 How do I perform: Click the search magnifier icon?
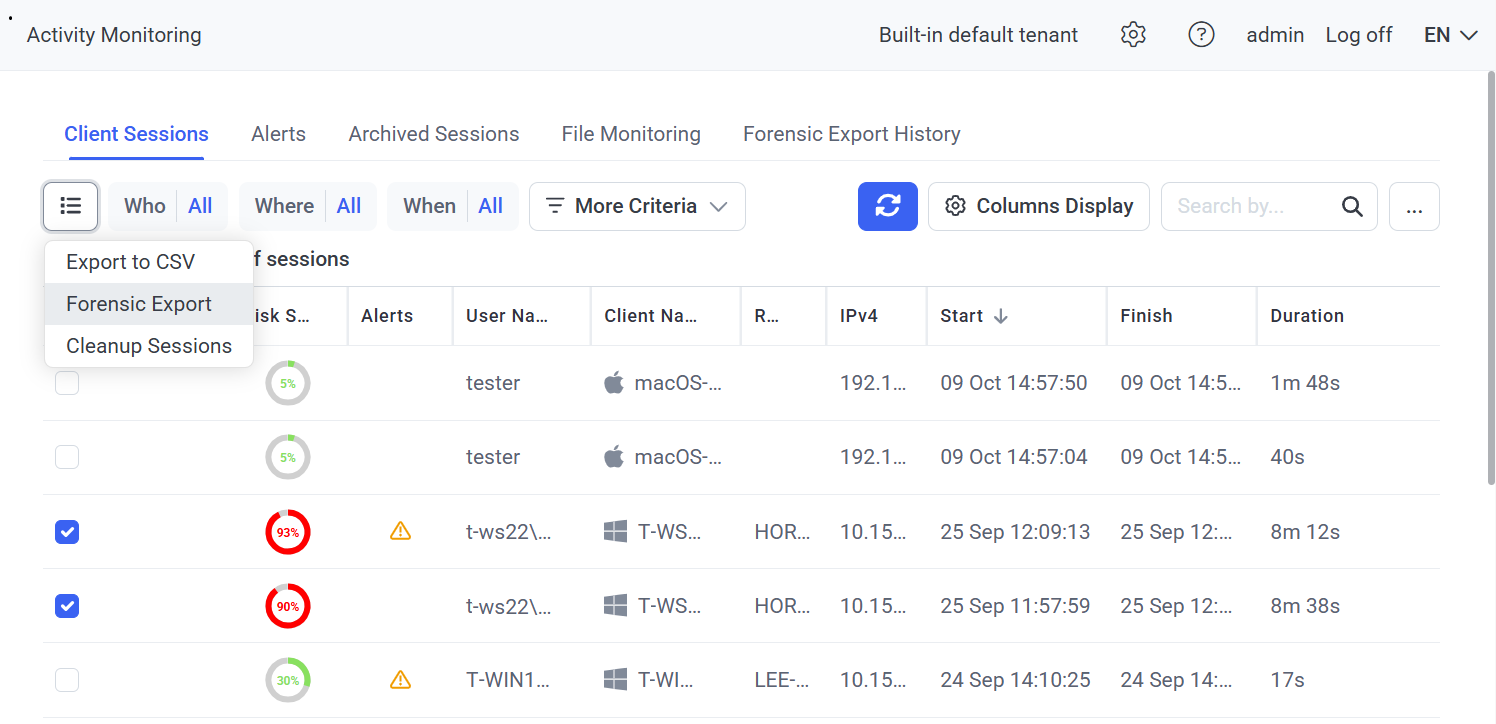[x=1352, y=206]
